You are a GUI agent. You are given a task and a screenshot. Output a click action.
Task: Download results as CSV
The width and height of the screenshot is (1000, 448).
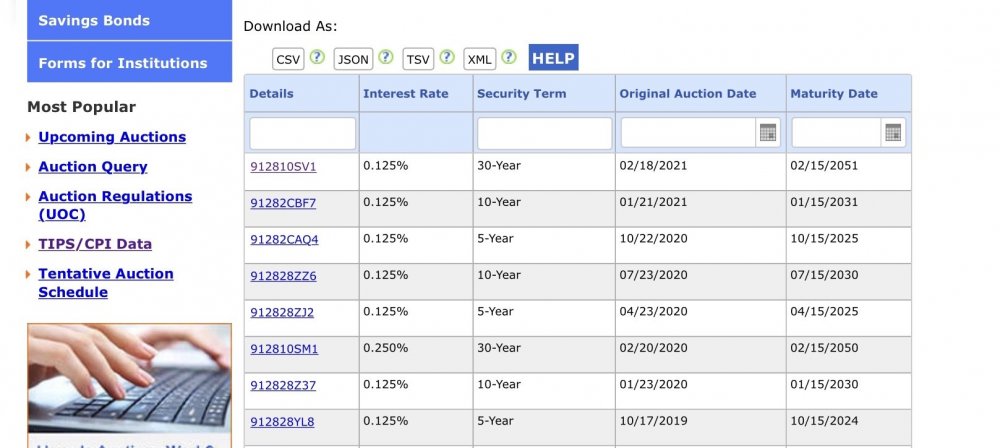point(289,59)
